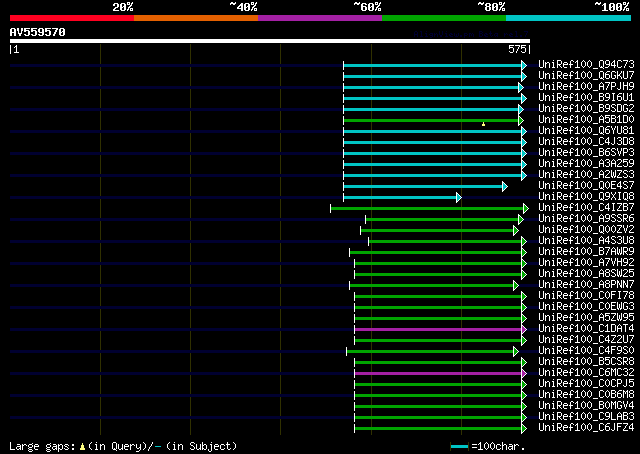This screenshot has height=454, width=640.
Task: Select the UniRef100_A3A259 label
Action: [x=587, y=164]
